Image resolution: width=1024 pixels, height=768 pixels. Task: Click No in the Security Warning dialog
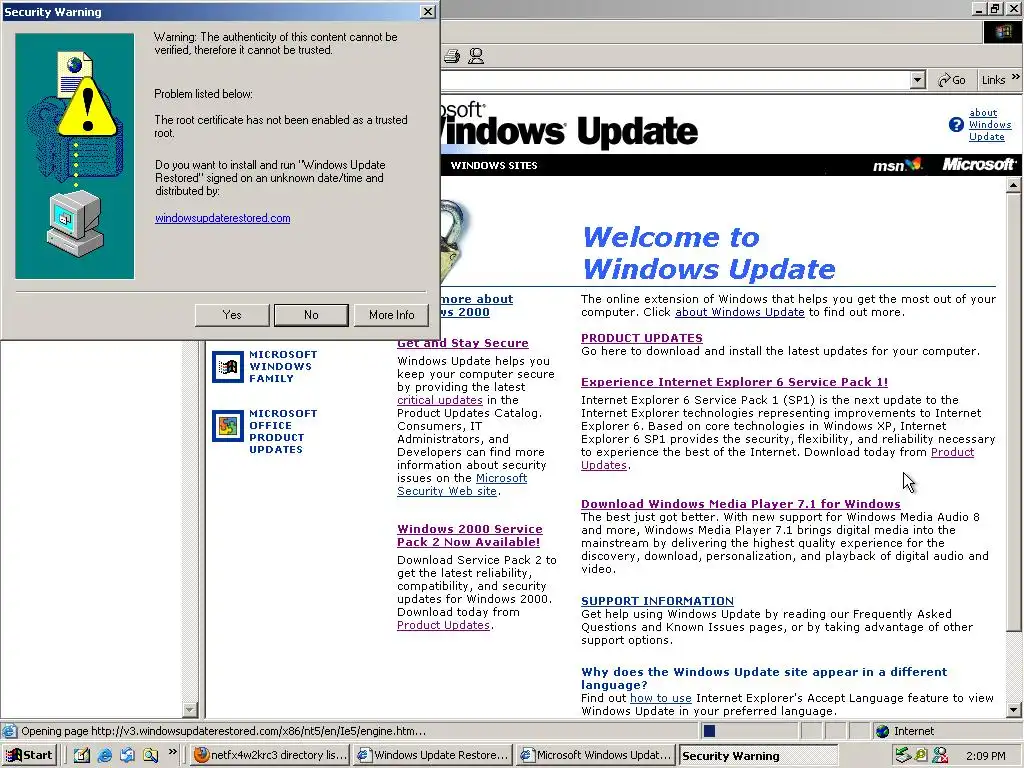click(x=311, y=315)
